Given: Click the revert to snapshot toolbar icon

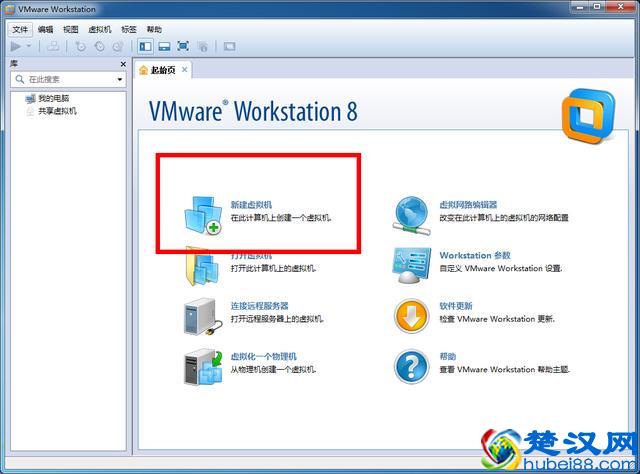Looking at the screenshot, I should pos(99,47).
